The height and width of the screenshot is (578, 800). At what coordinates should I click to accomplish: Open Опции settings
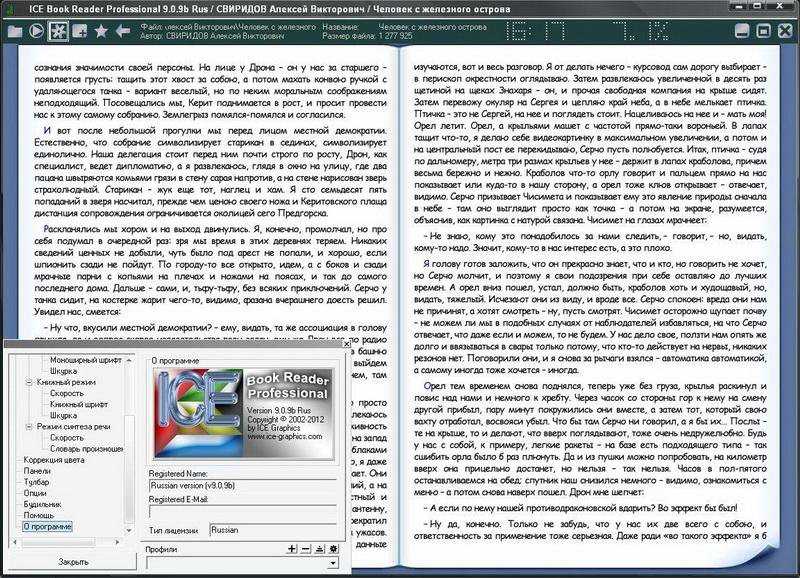click(35, 493)
